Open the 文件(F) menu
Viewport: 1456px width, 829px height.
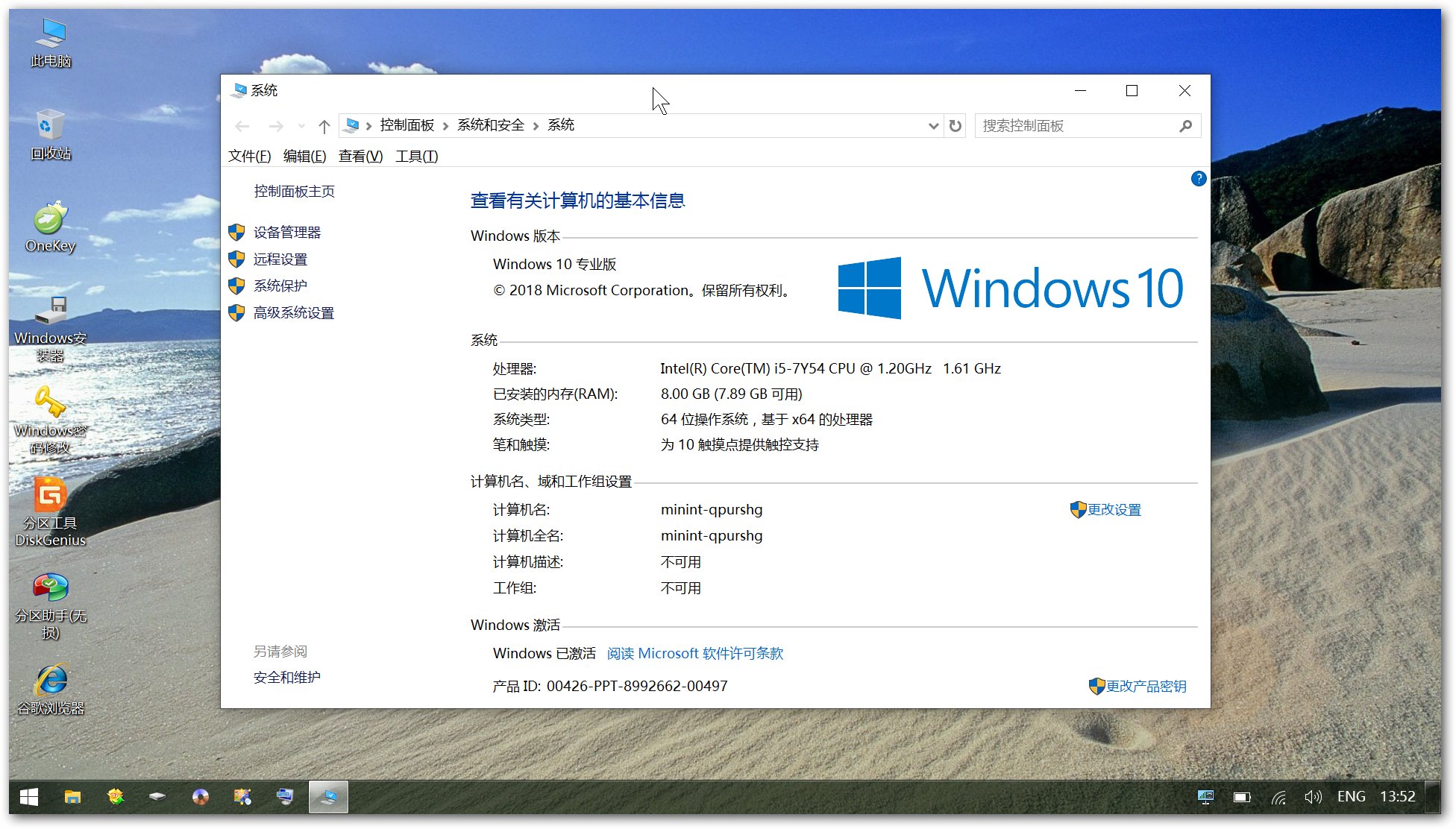[x=249, y=157]
